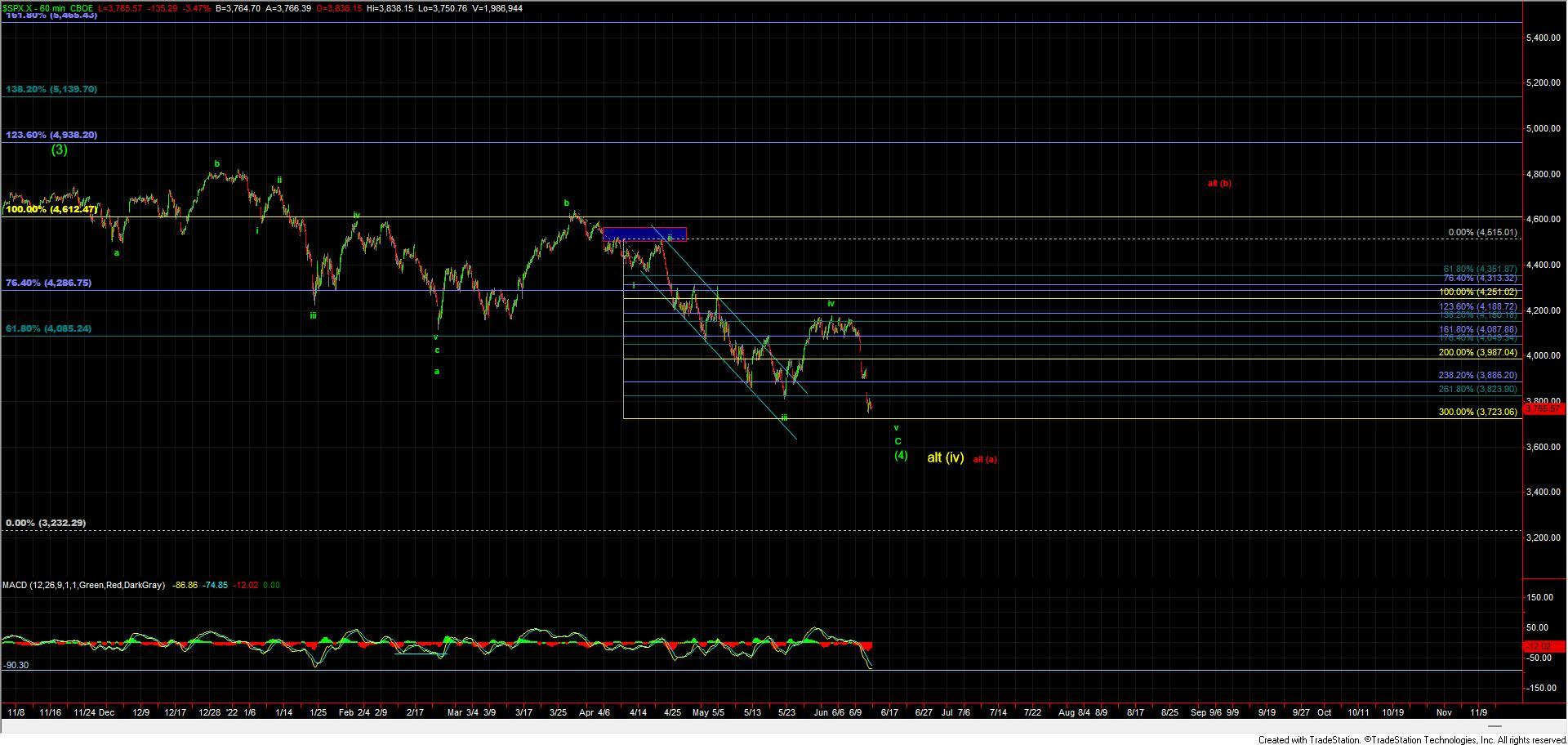Click the blue rectangle drawing near wave ii
Image resolution: width=1568 pixels, height=745 pixels.
[644, 234]
